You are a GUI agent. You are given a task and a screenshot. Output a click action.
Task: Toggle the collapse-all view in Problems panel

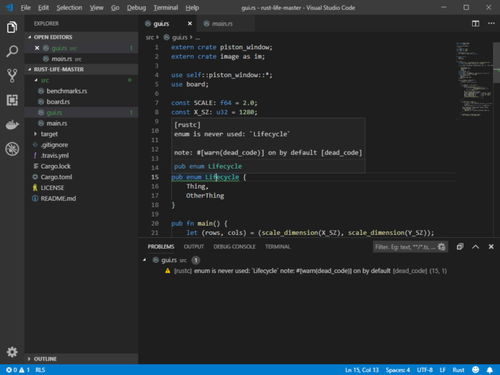pos(460,247)
